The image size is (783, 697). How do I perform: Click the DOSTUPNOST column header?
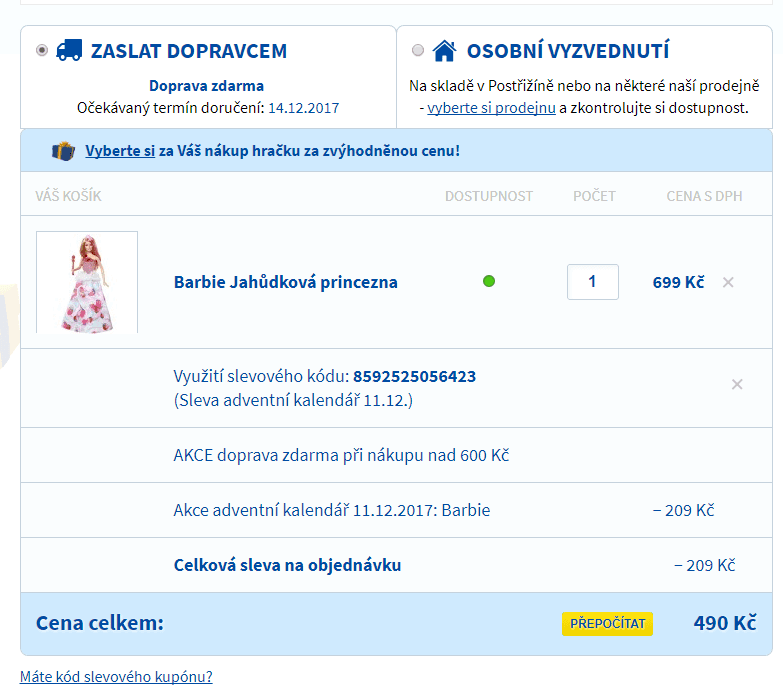pos(489,196)
